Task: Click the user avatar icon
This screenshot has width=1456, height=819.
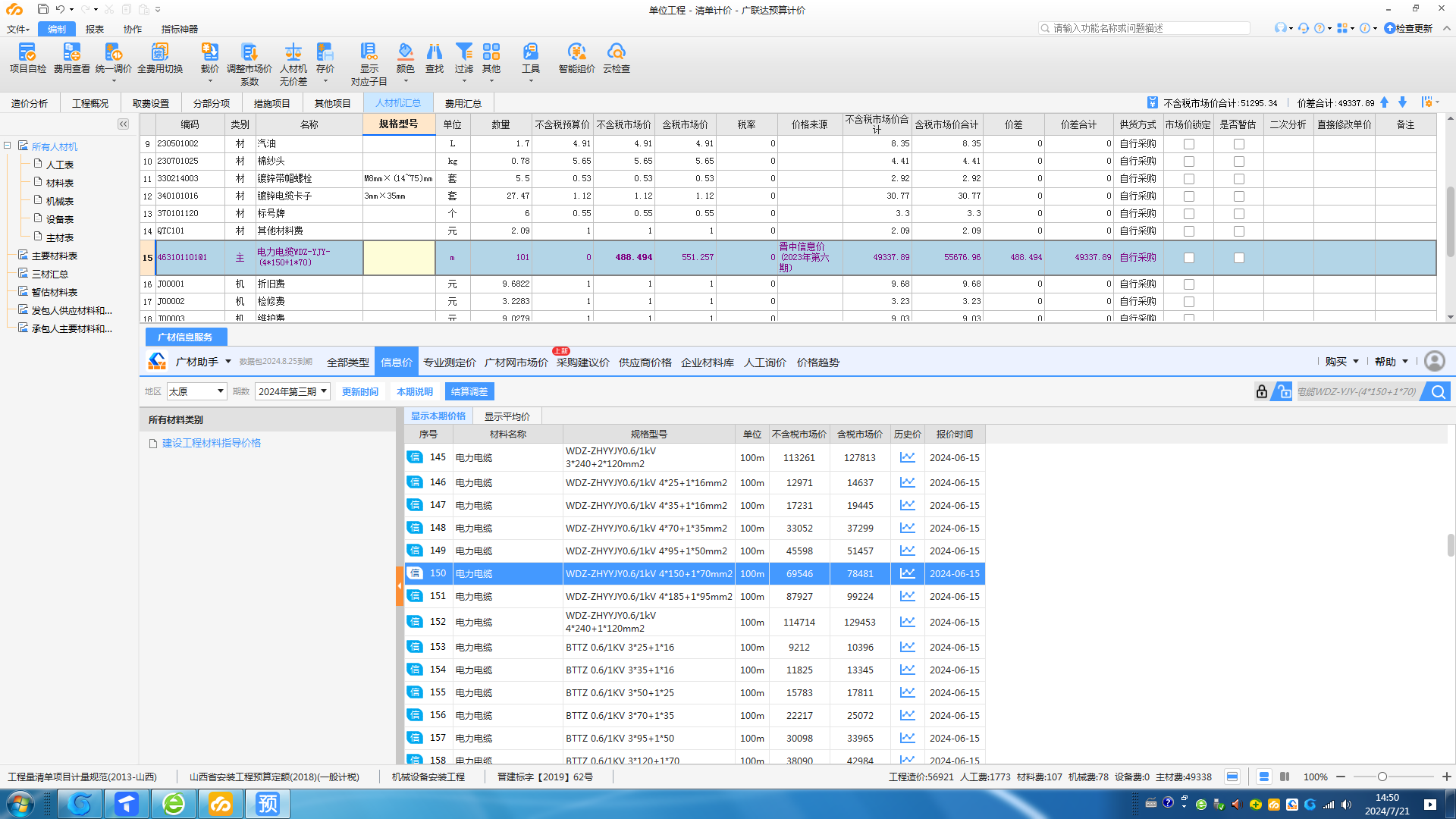Action: pyautogui.click(x=1434, y=361)
